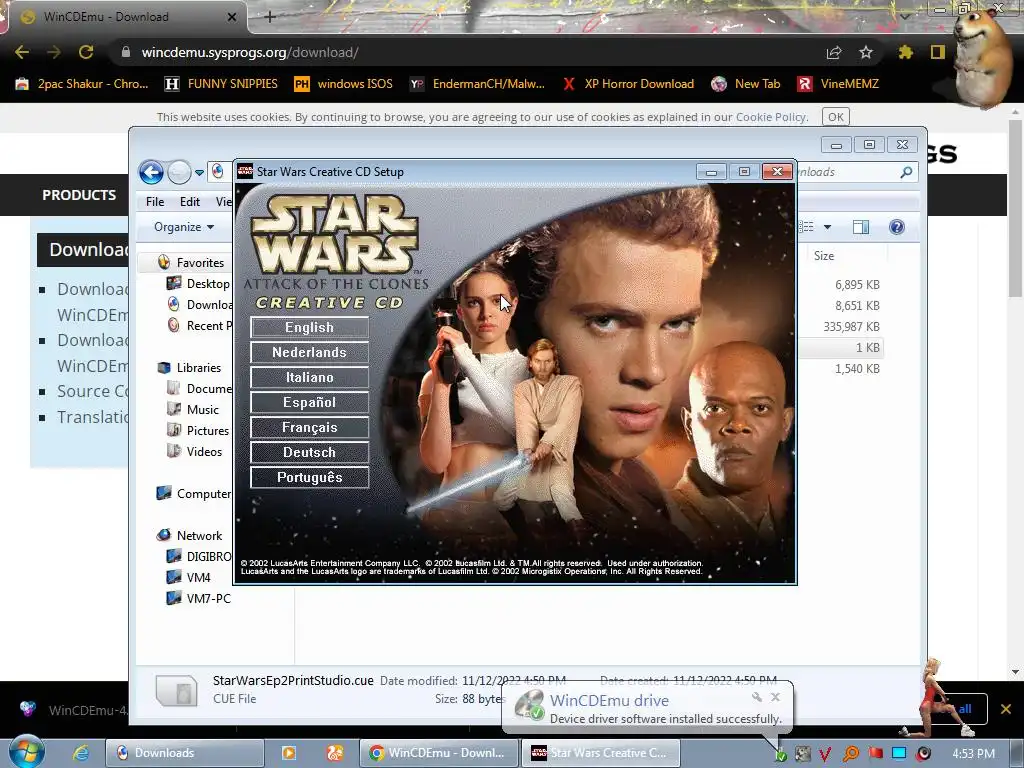The height and width of the screenshot is (768, 1024).
Task: Switch to Star Wars Creative taskbar button
Action: 601,753
